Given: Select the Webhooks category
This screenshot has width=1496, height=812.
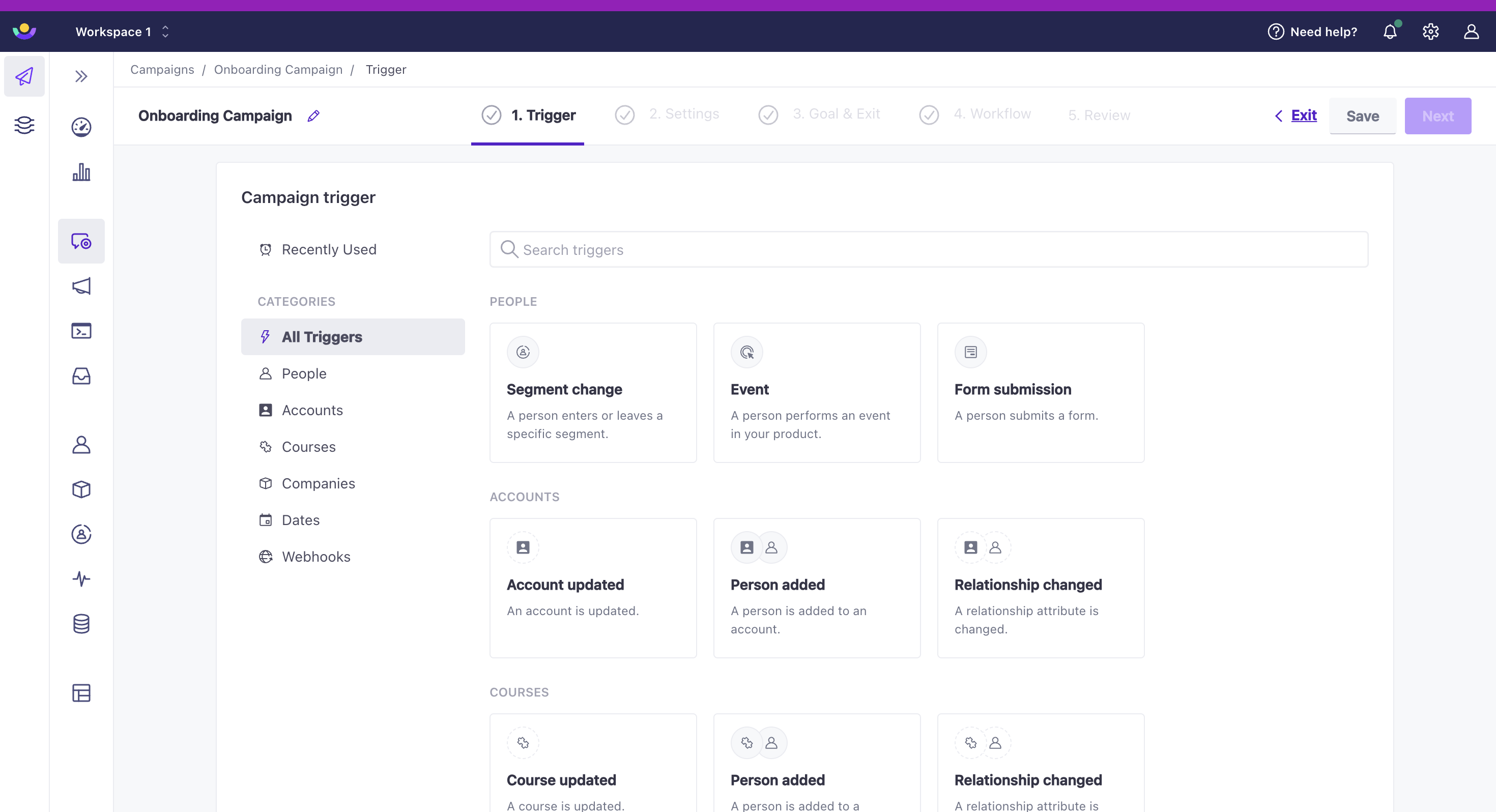Looking at the screenshot, I should (x=353, y=556).
